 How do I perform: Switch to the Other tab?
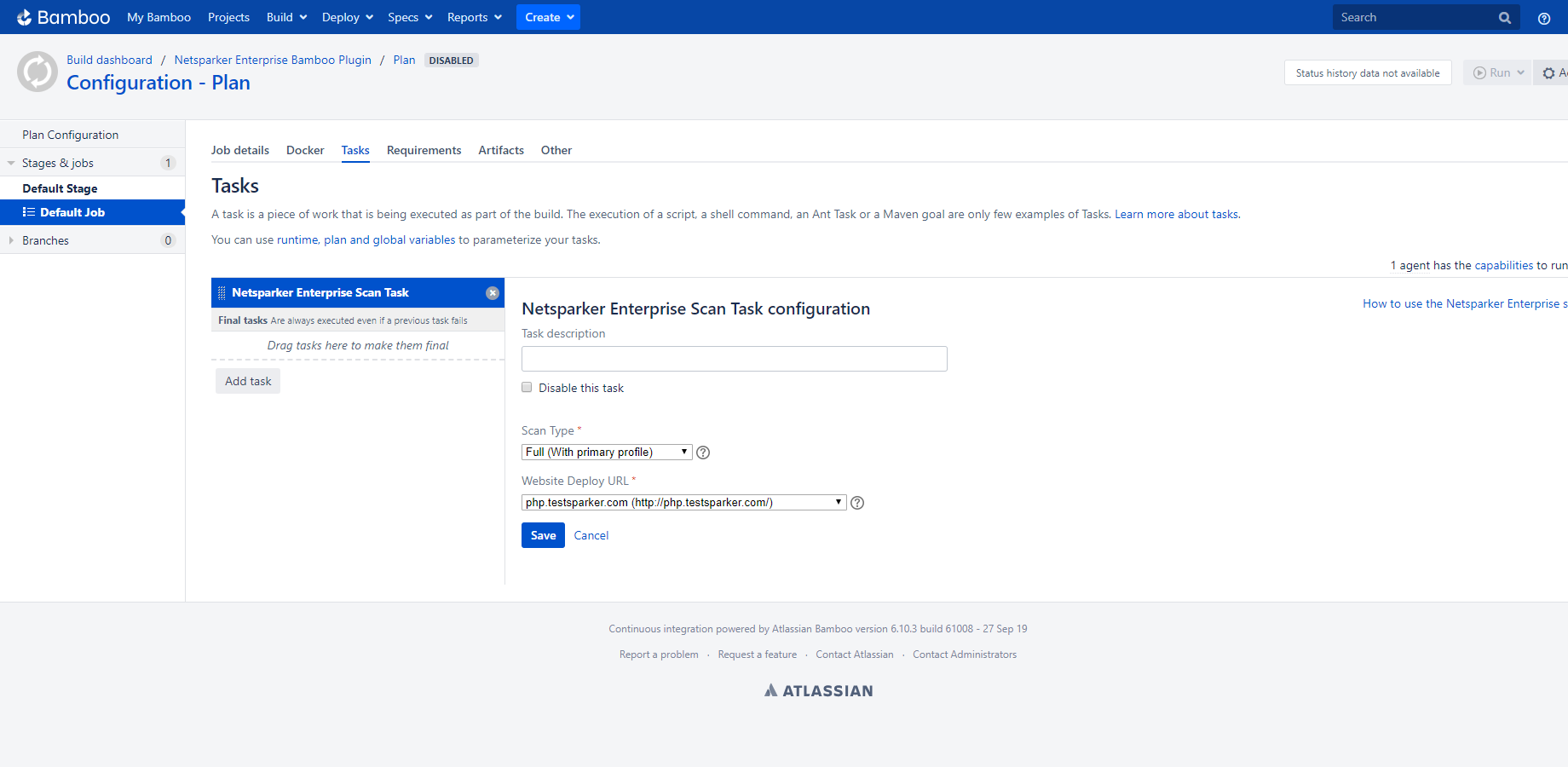click(x=556, y=150)
